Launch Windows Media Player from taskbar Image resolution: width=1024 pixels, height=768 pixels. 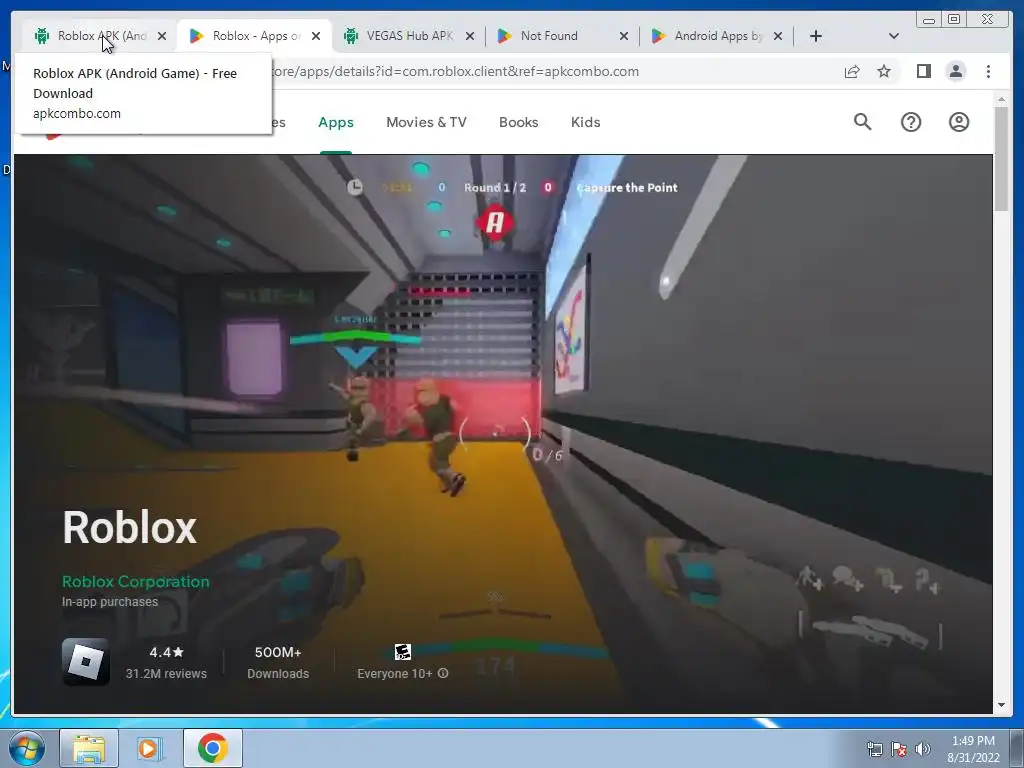click(150, 748)
